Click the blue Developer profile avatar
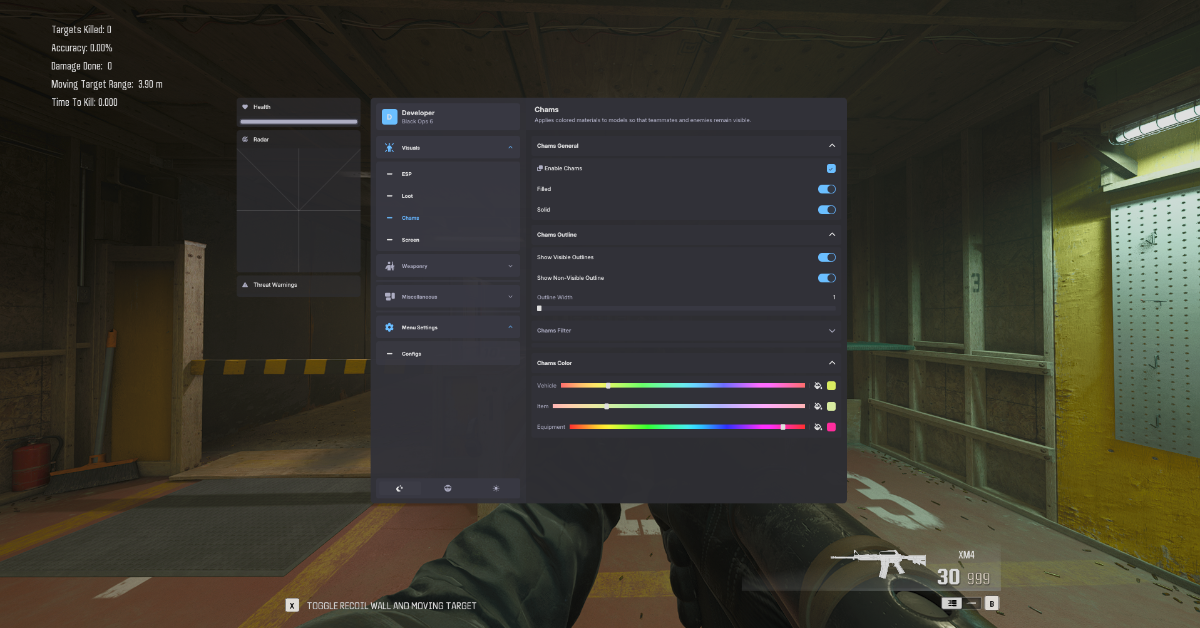Image resolution: width=1200 pixels, height=628 pixels. tap(389, 117)
